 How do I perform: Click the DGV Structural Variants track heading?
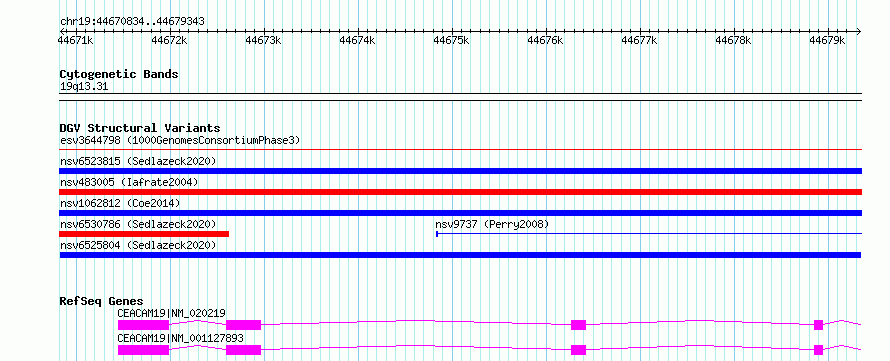[140, 128]
